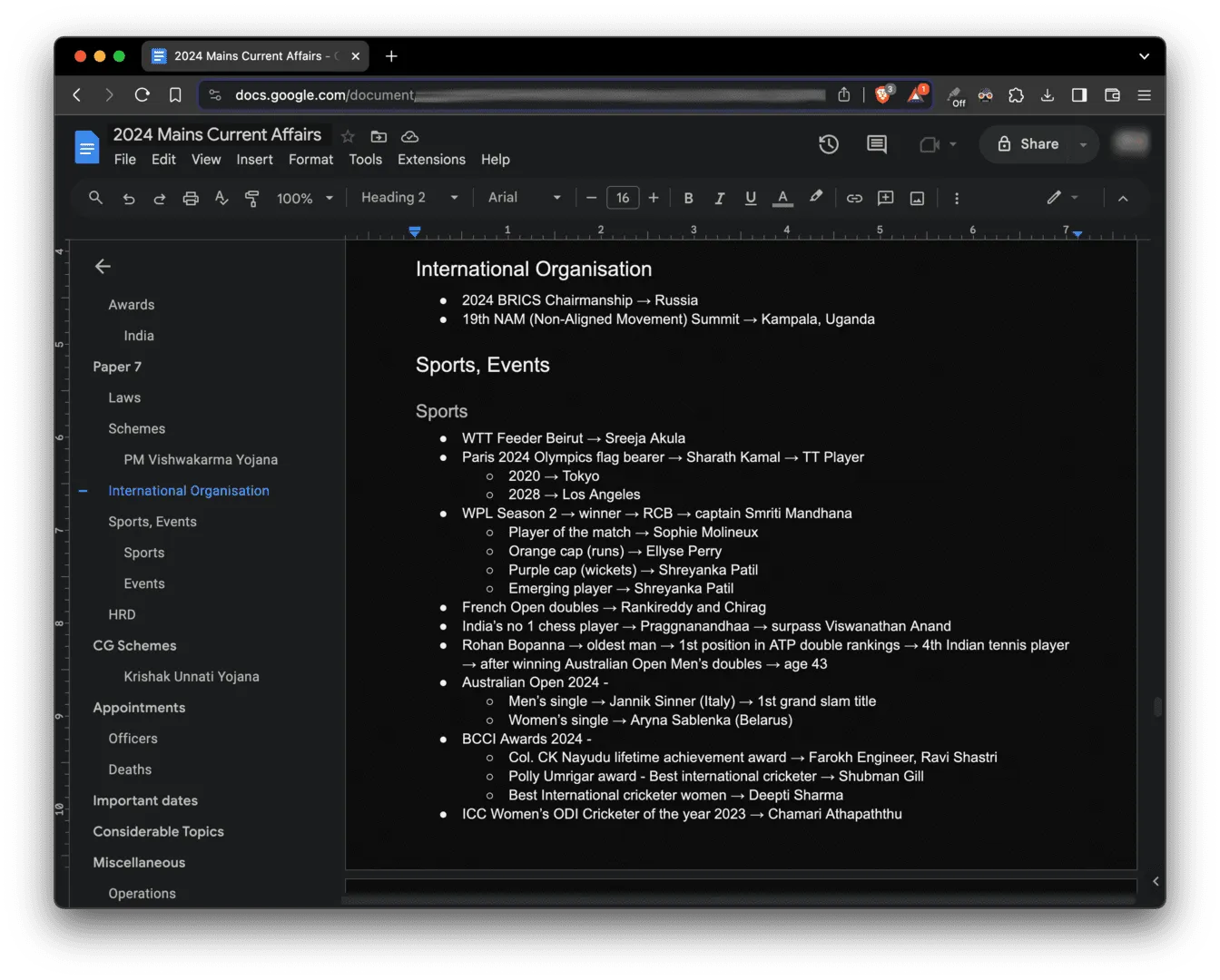The width and height of the screenshot is (1220, 980).
Task: Click the Share button
Action: [x=1028, y=144]
